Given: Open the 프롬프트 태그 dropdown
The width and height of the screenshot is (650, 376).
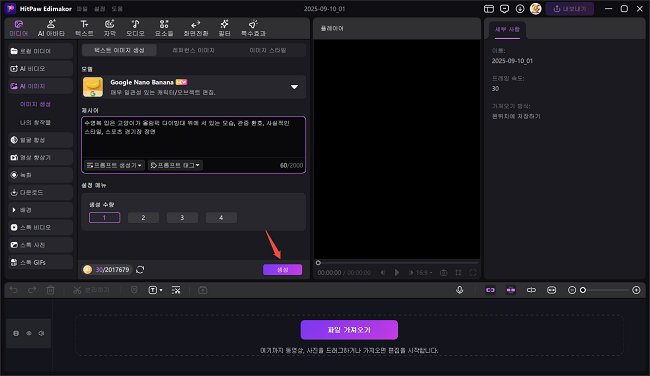Looking at the screenshot, I should pos(175,165).
